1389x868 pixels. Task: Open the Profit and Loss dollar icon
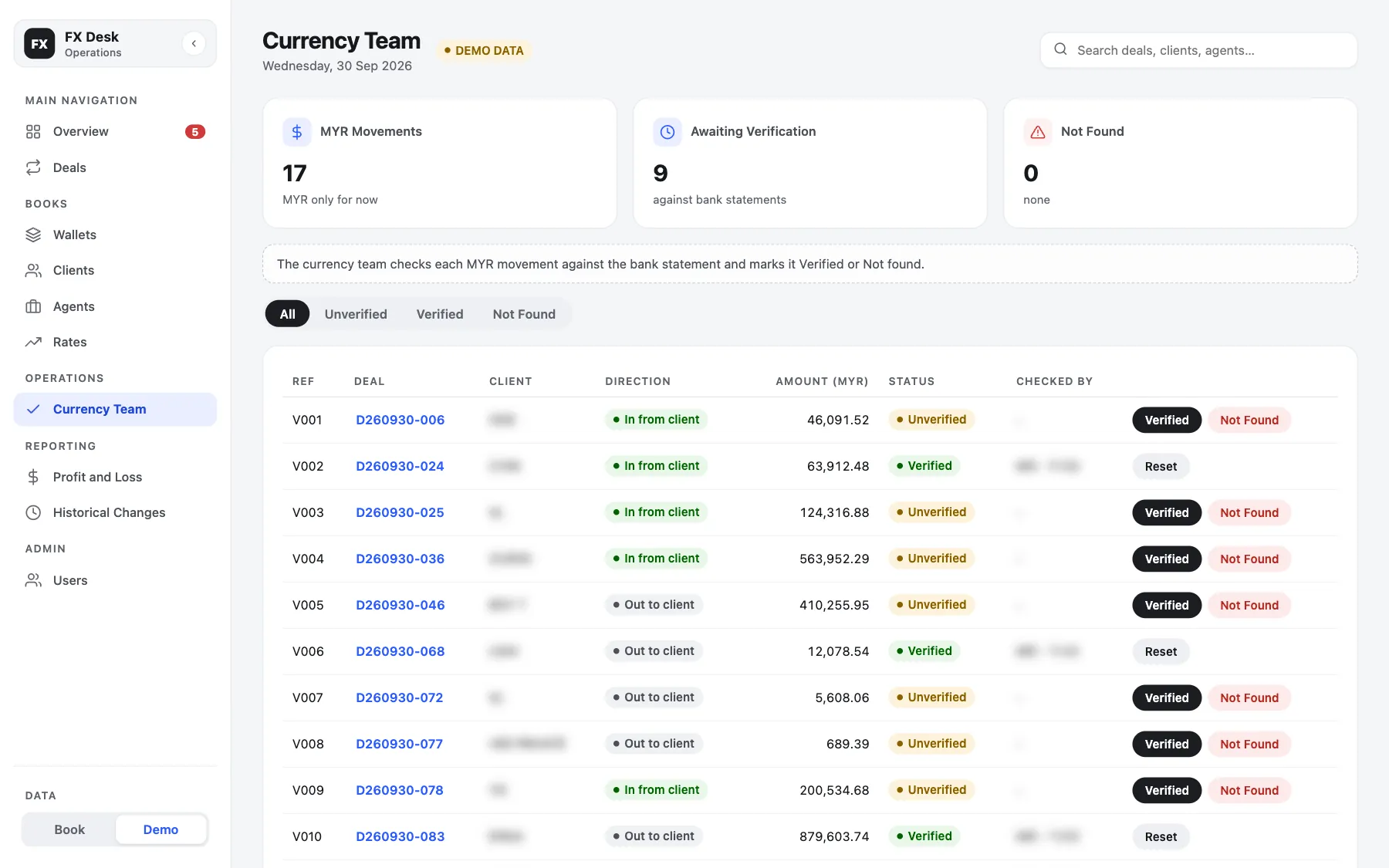click(x=33, y=477)
